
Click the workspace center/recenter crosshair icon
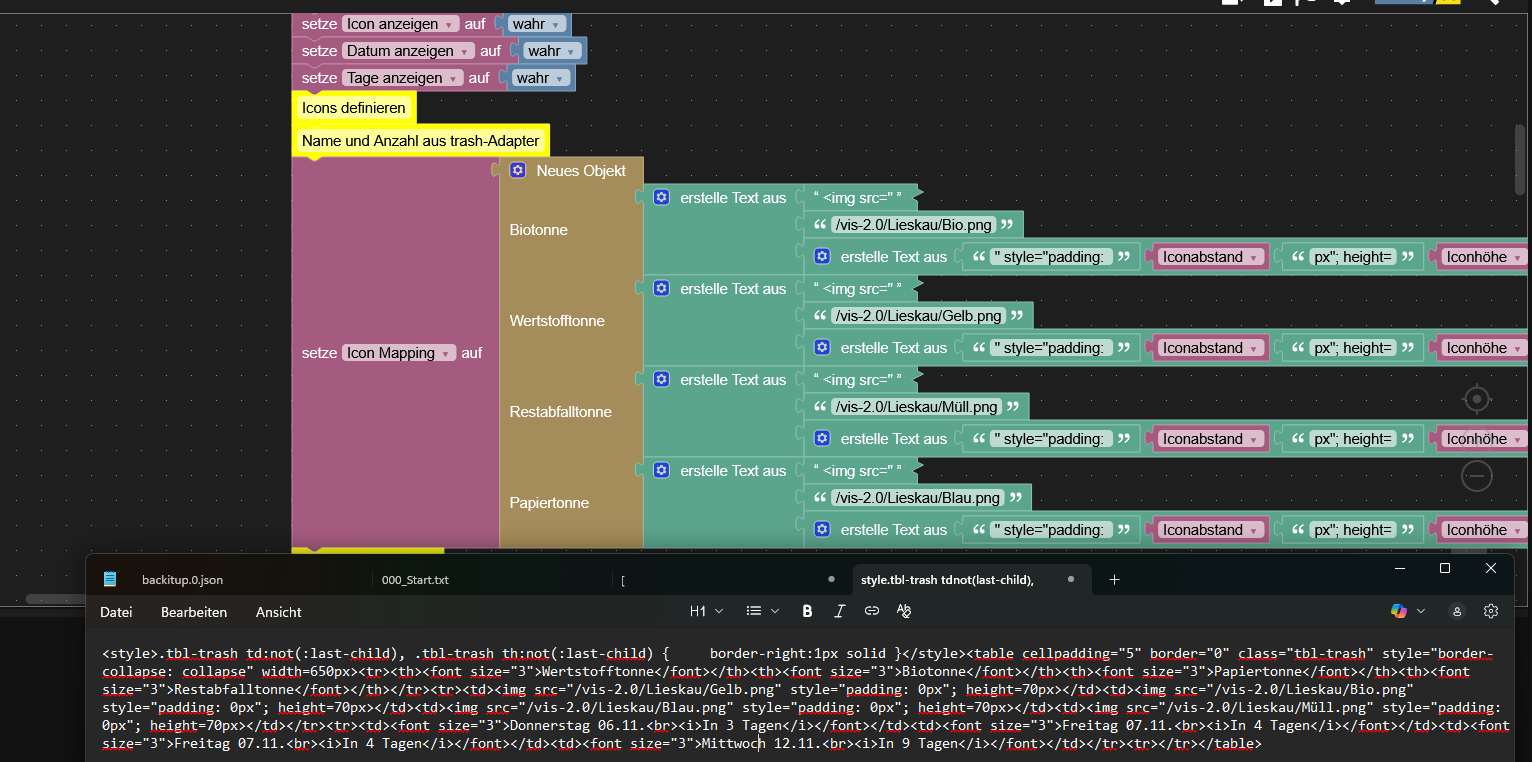point(1477,399)
